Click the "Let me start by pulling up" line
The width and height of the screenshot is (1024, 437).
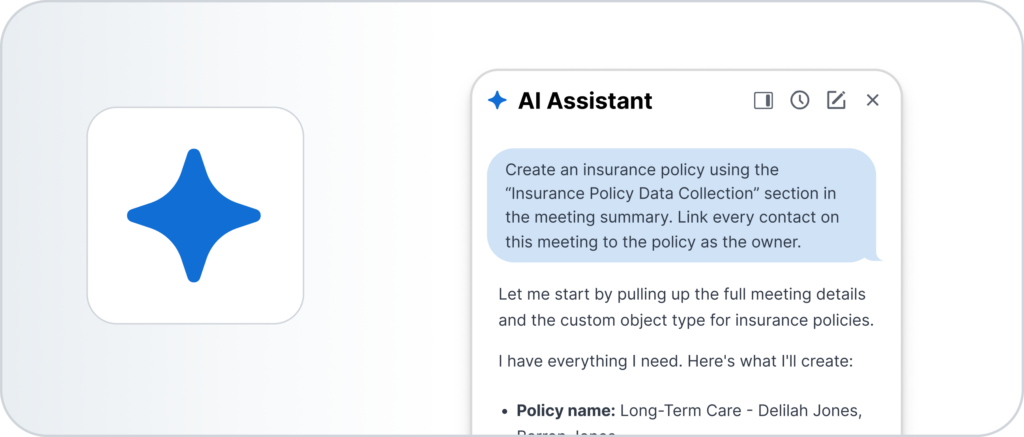682,294
